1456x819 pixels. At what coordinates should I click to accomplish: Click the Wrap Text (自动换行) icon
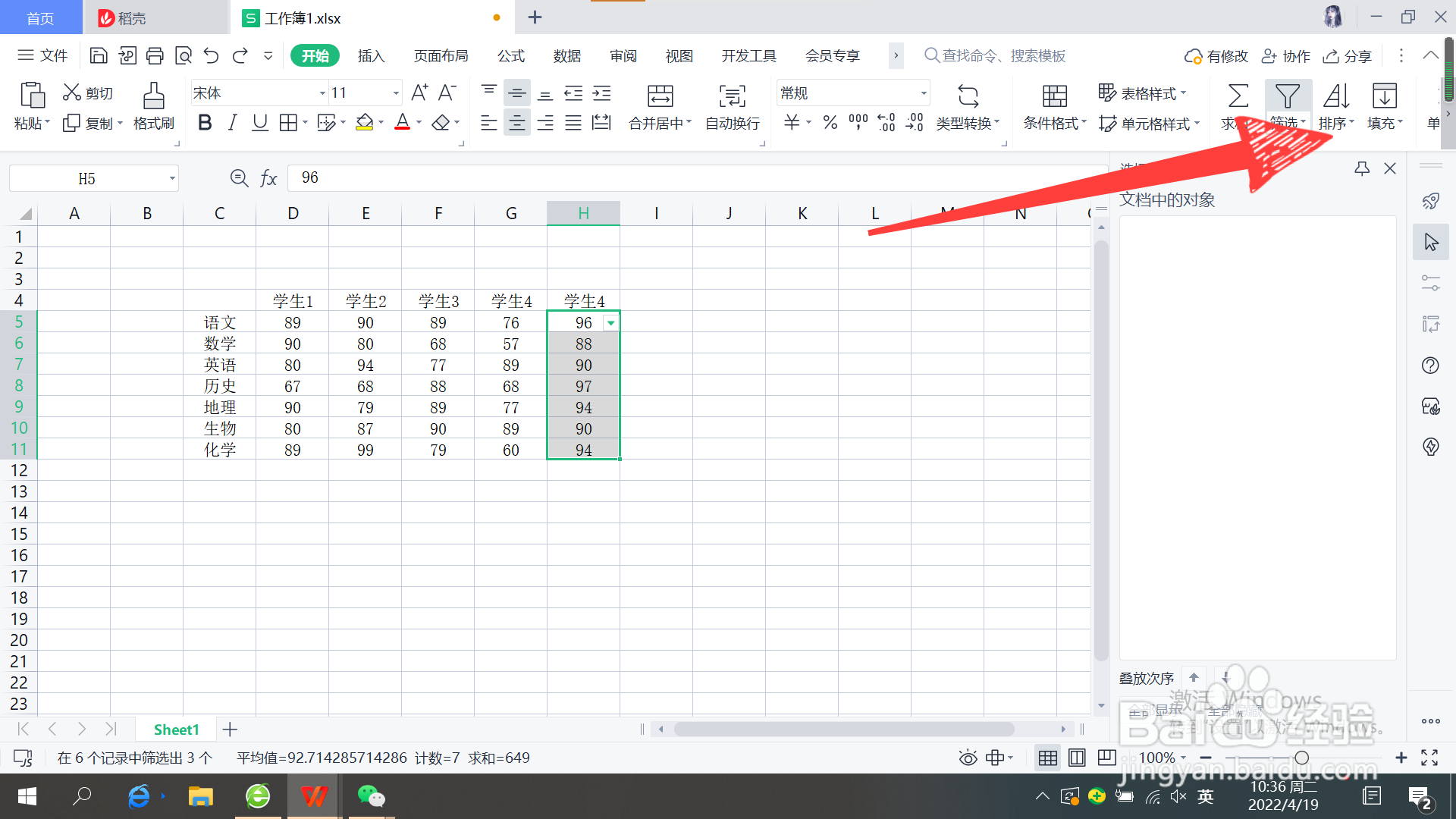click(x=732, y=96)
